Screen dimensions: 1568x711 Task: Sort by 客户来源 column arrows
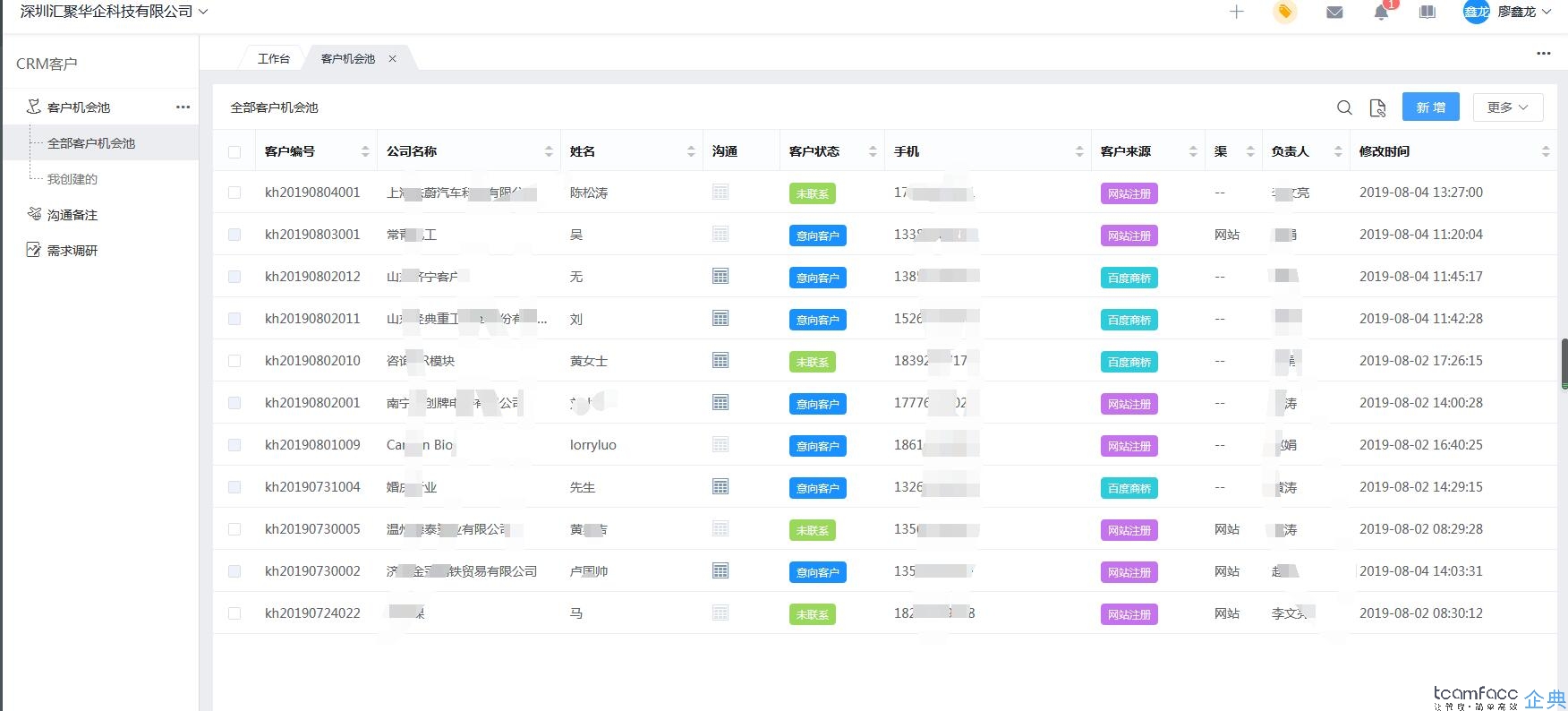[1193, 151]
